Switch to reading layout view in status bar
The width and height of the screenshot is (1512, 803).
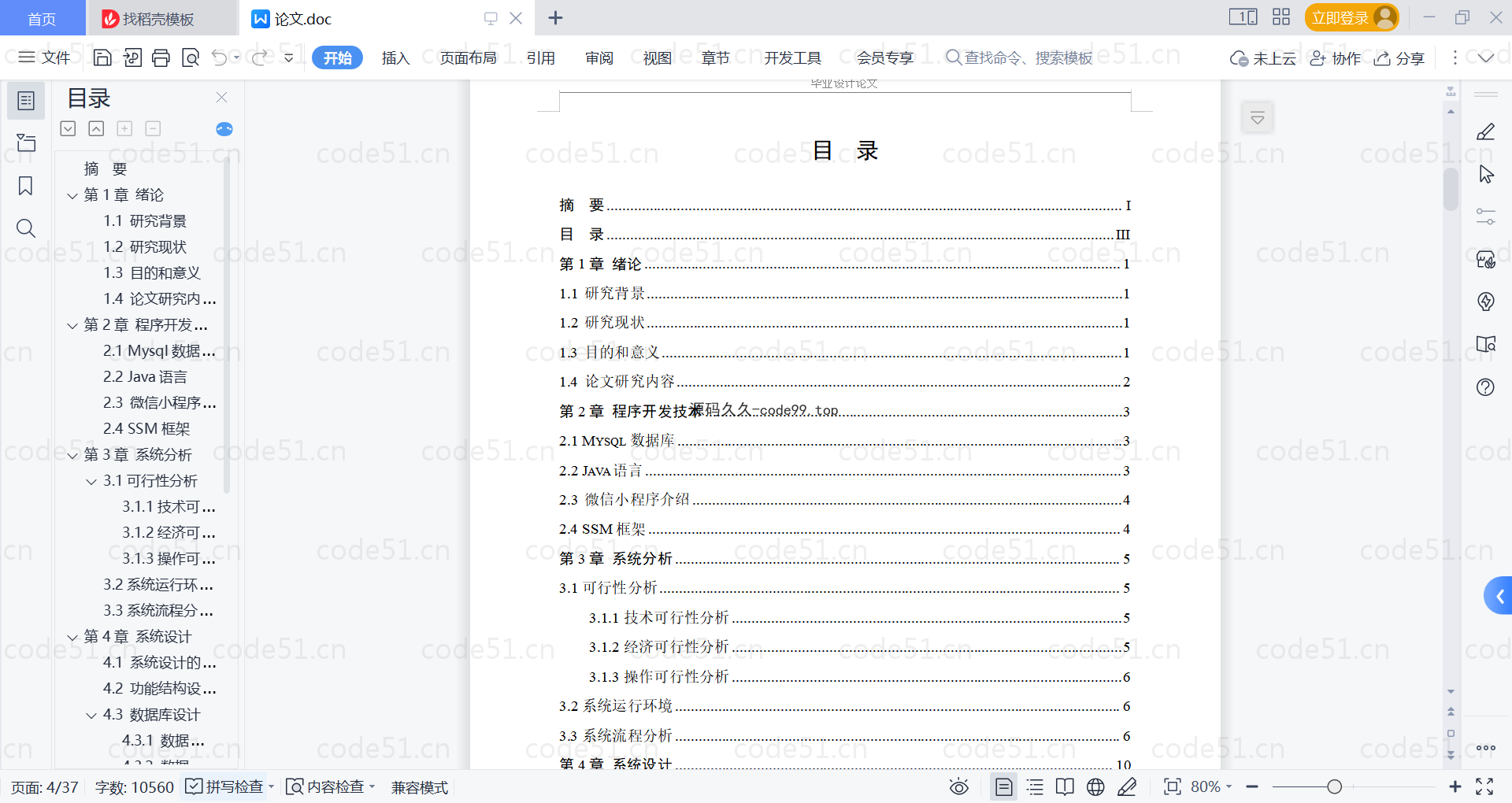[1065, 786]
